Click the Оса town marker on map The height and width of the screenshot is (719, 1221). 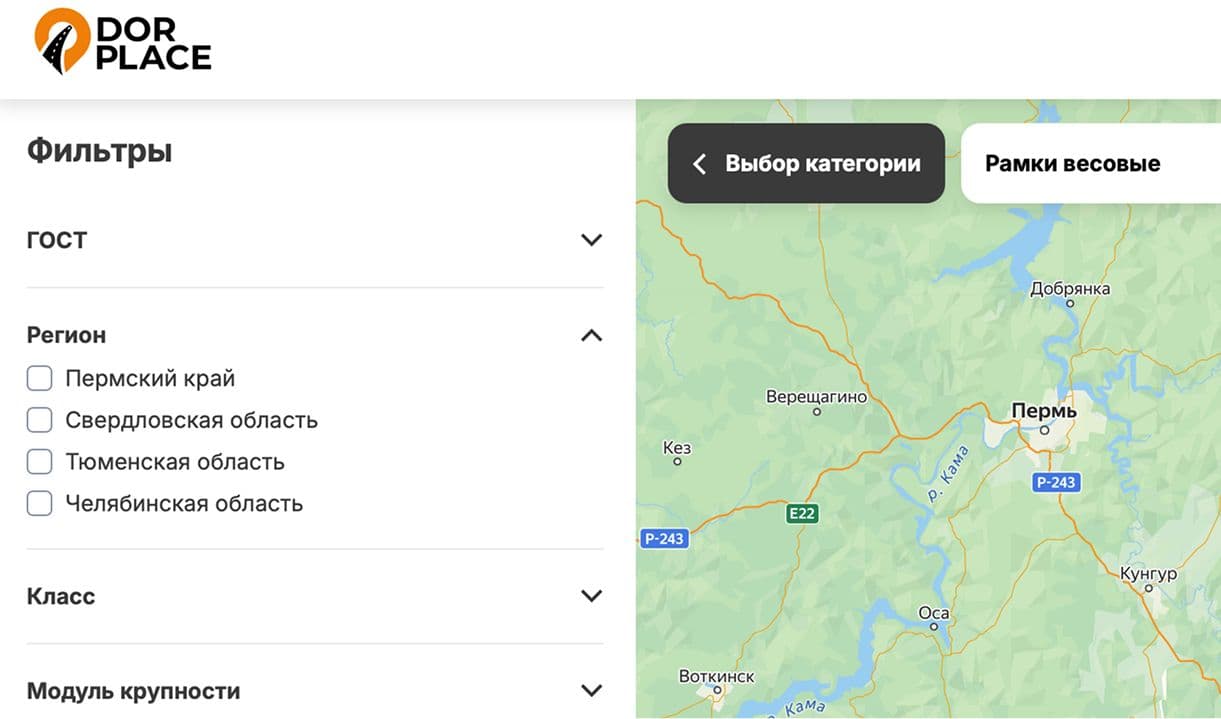(x=934, y=627)
